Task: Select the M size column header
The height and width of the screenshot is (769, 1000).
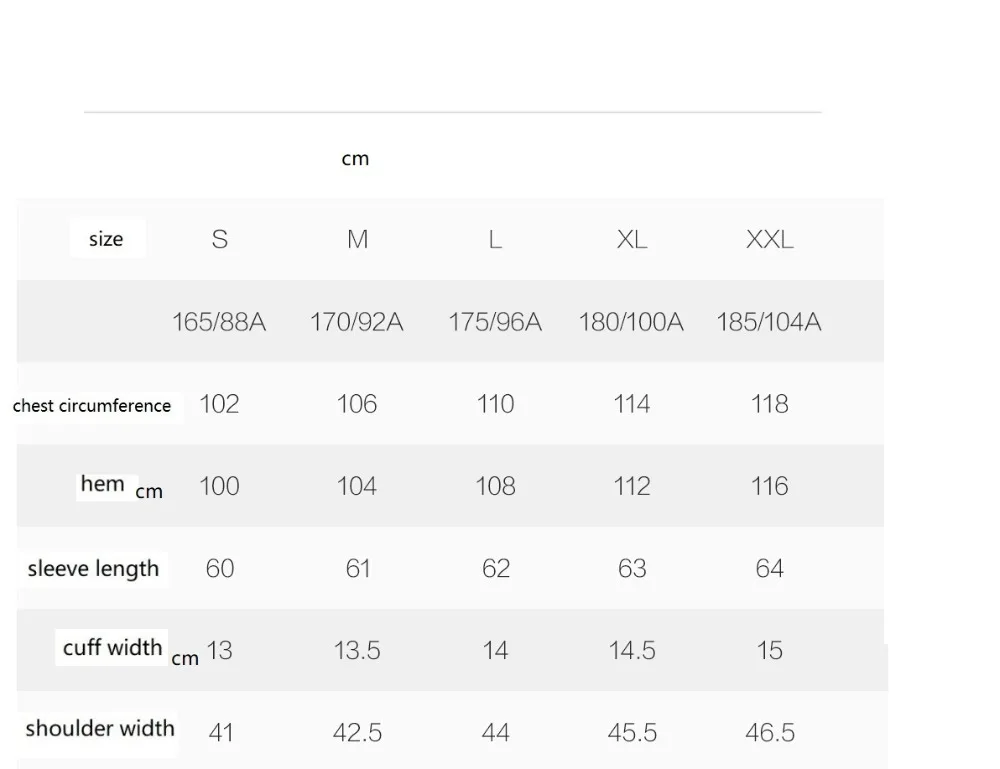Action: pyautogui.click(x=357, y=240)
